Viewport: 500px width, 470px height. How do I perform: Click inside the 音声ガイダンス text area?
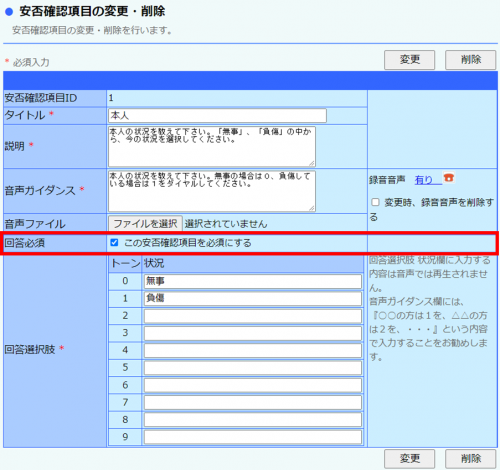[212, 191]
